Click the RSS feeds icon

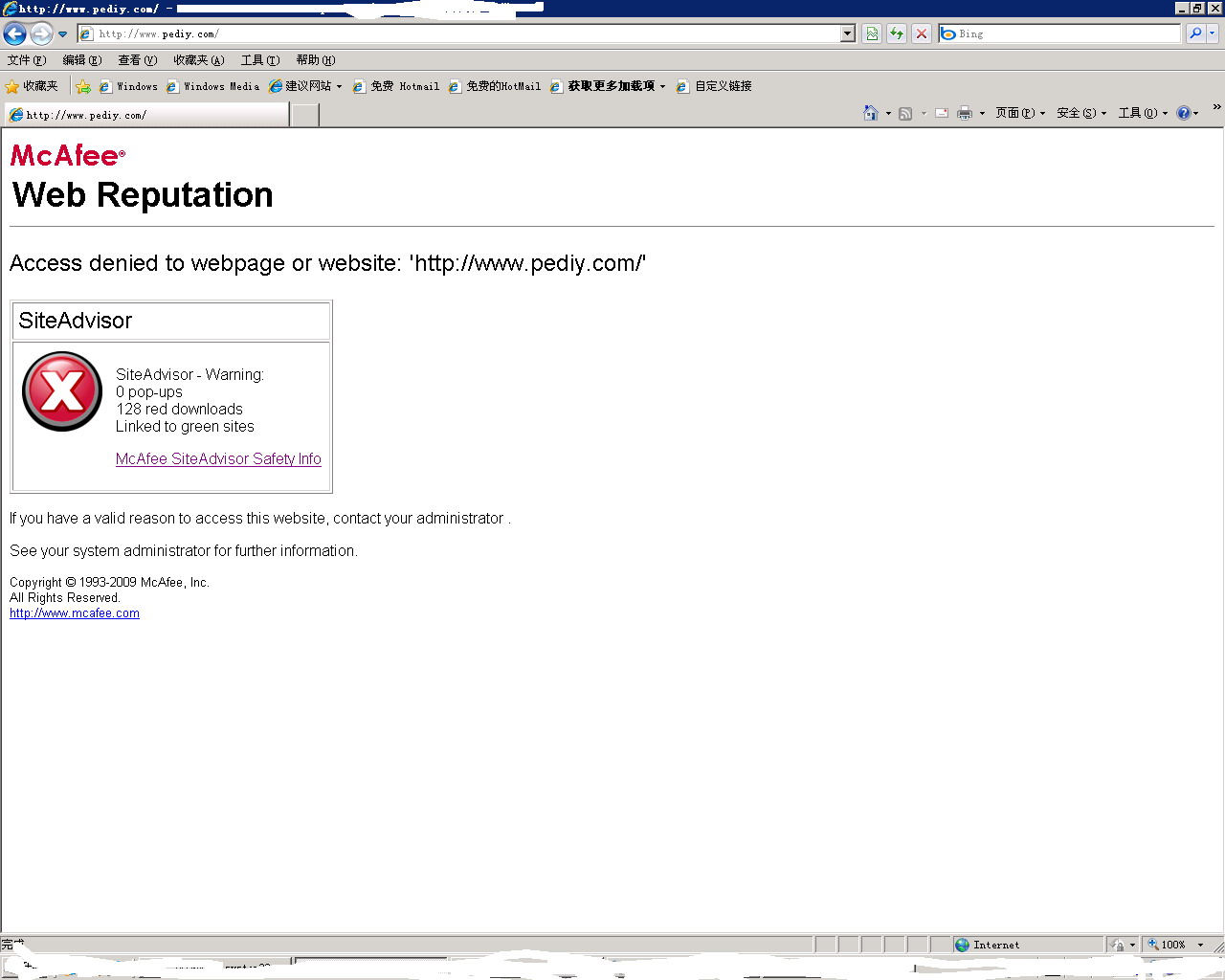pos(905,113)
